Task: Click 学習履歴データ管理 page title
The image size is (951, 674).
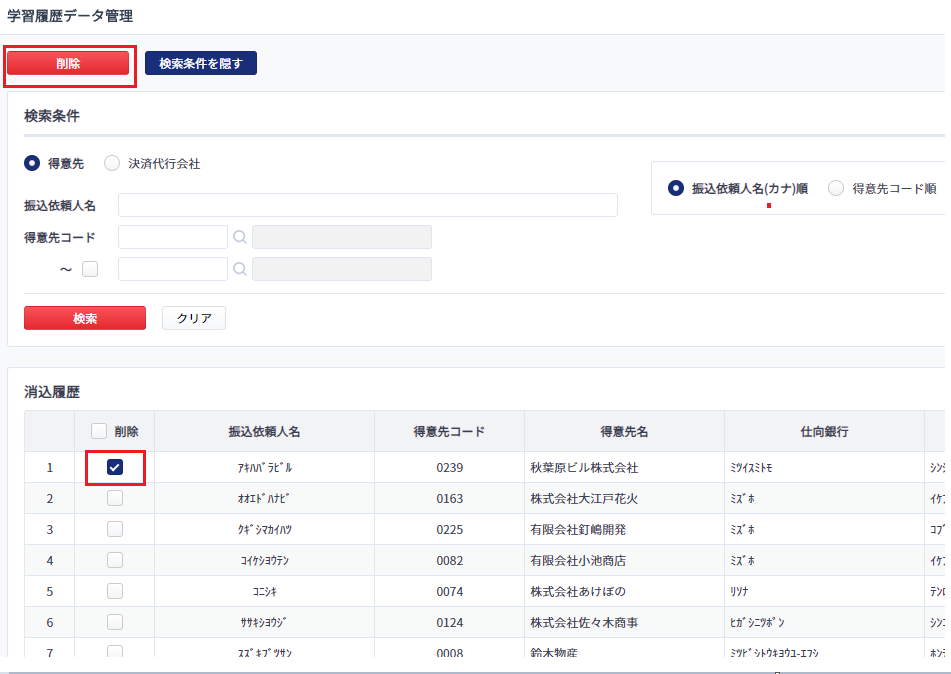Action: 70,16
